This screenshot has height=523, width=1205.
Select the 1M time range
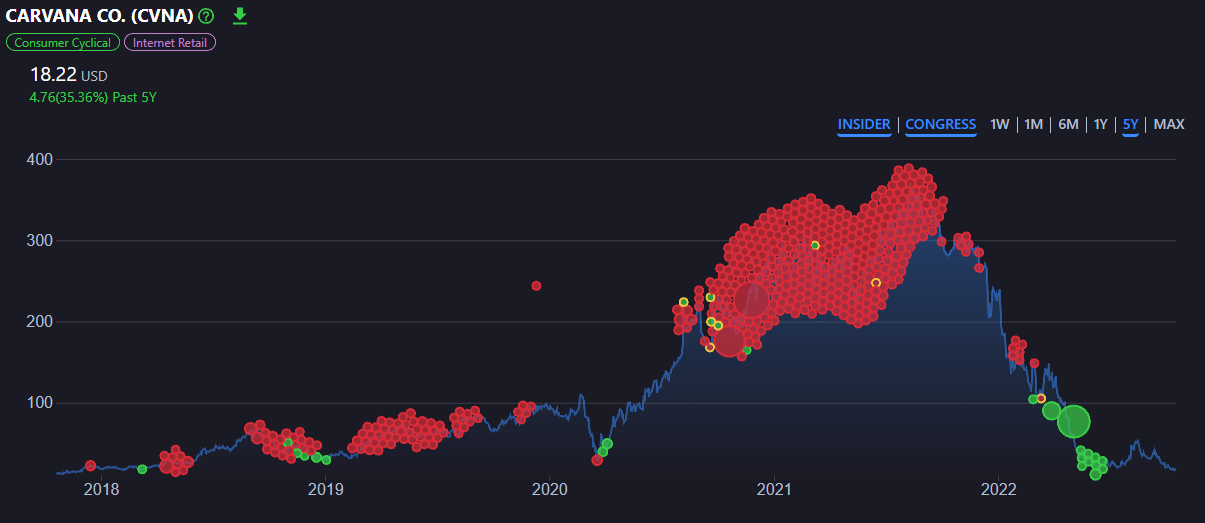pos(1034,125)
